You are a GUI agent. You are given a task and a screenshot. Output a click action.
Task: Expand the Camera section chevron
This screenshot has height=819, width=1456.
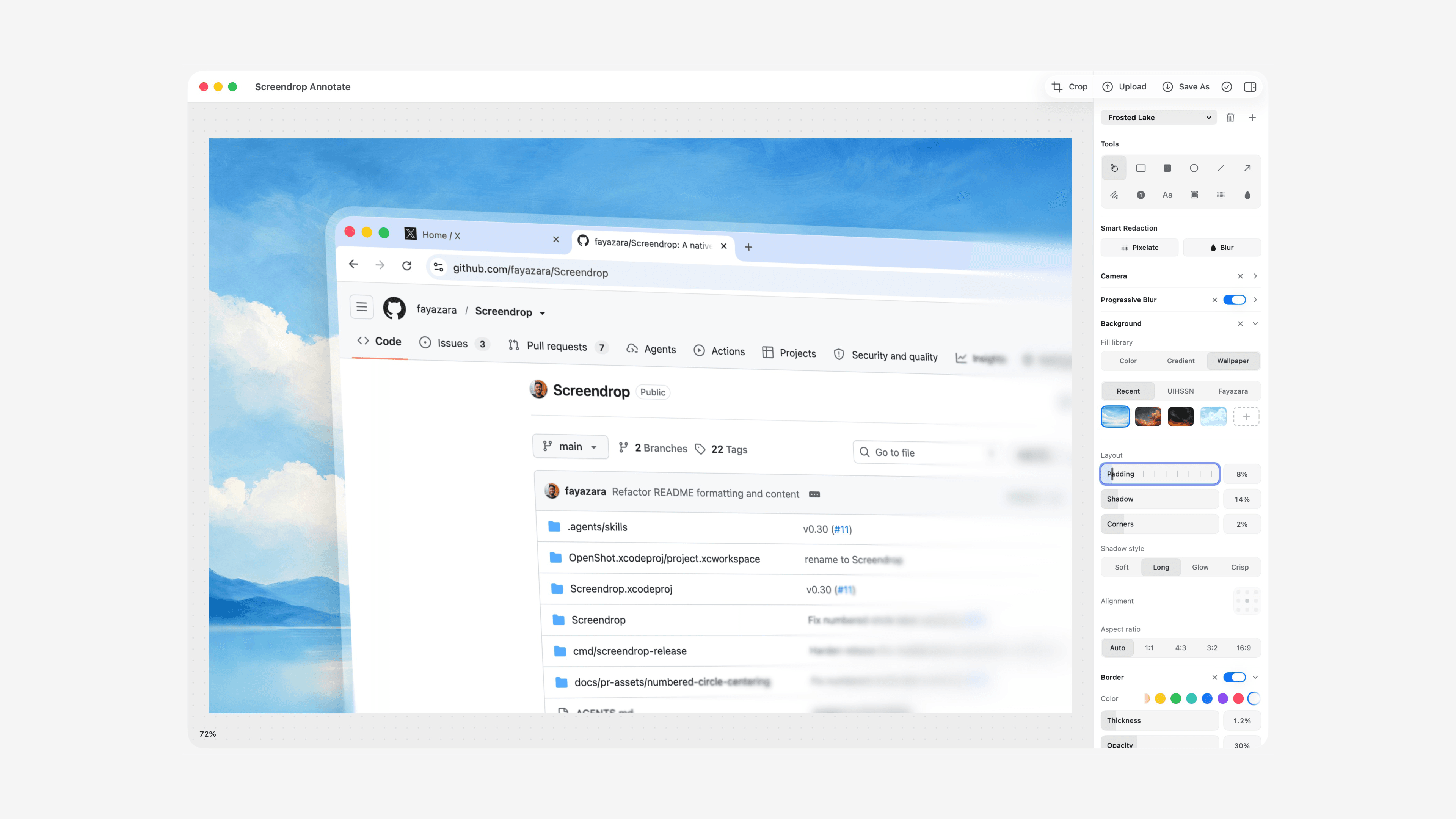[1255, 276]
